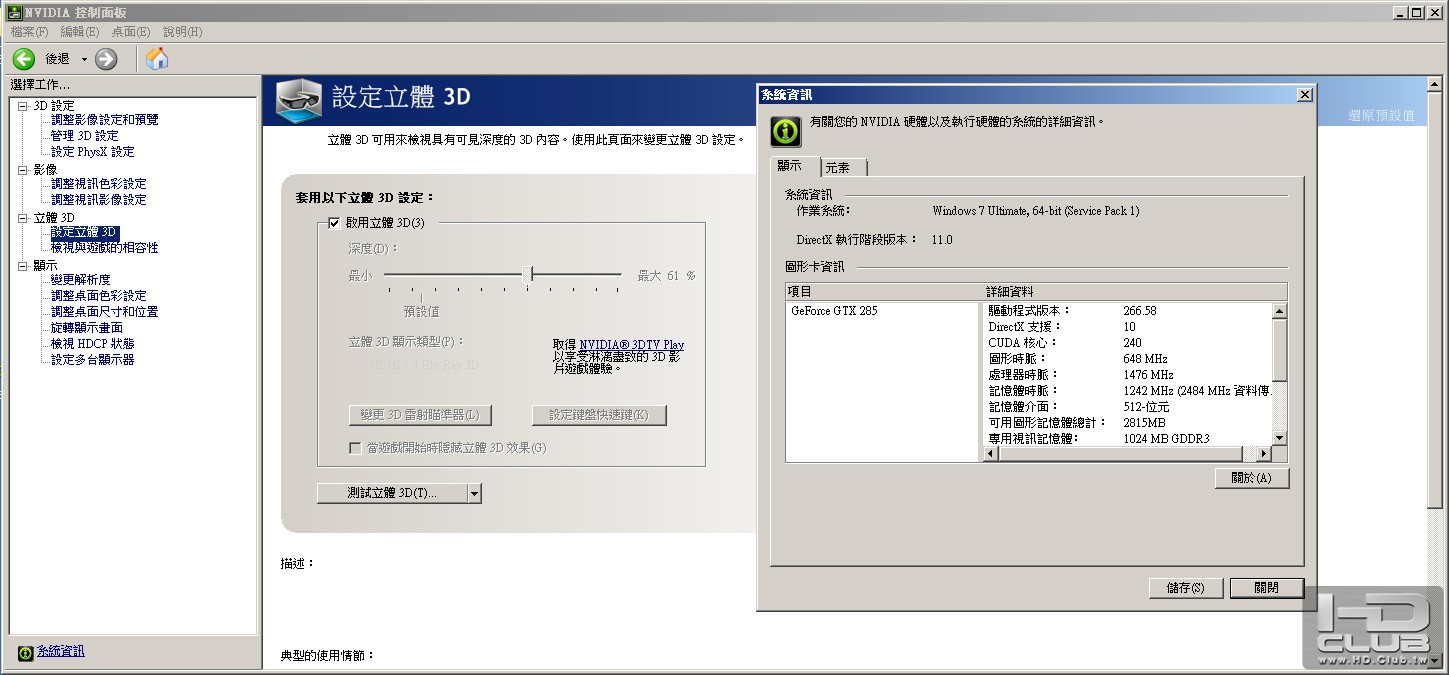Uncheck 啟用立體 3D checkbox

click(334, 223)
